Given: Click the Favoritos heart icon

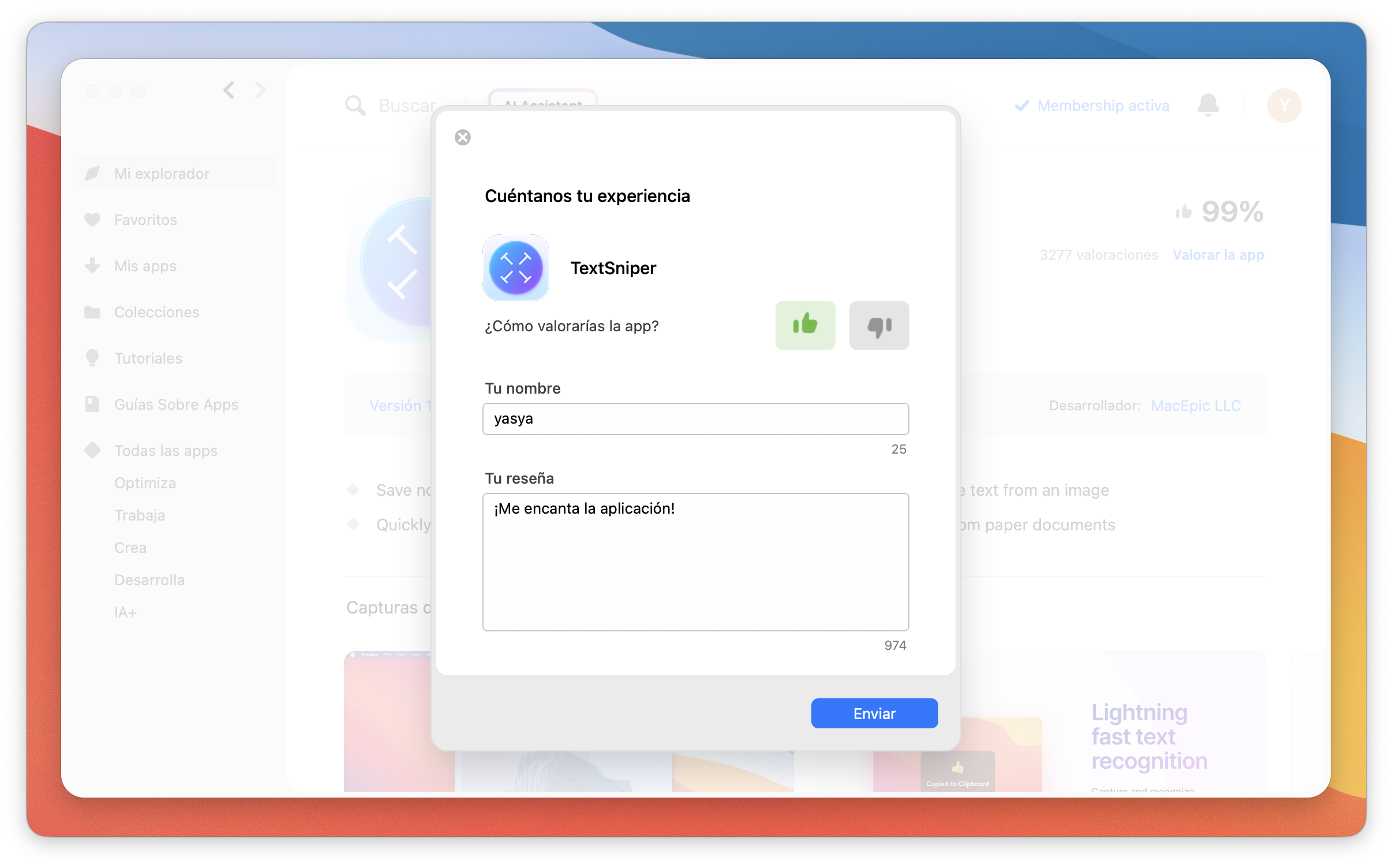Looking at the screenshot, I should pyautogui.click(x=92, y=219).
